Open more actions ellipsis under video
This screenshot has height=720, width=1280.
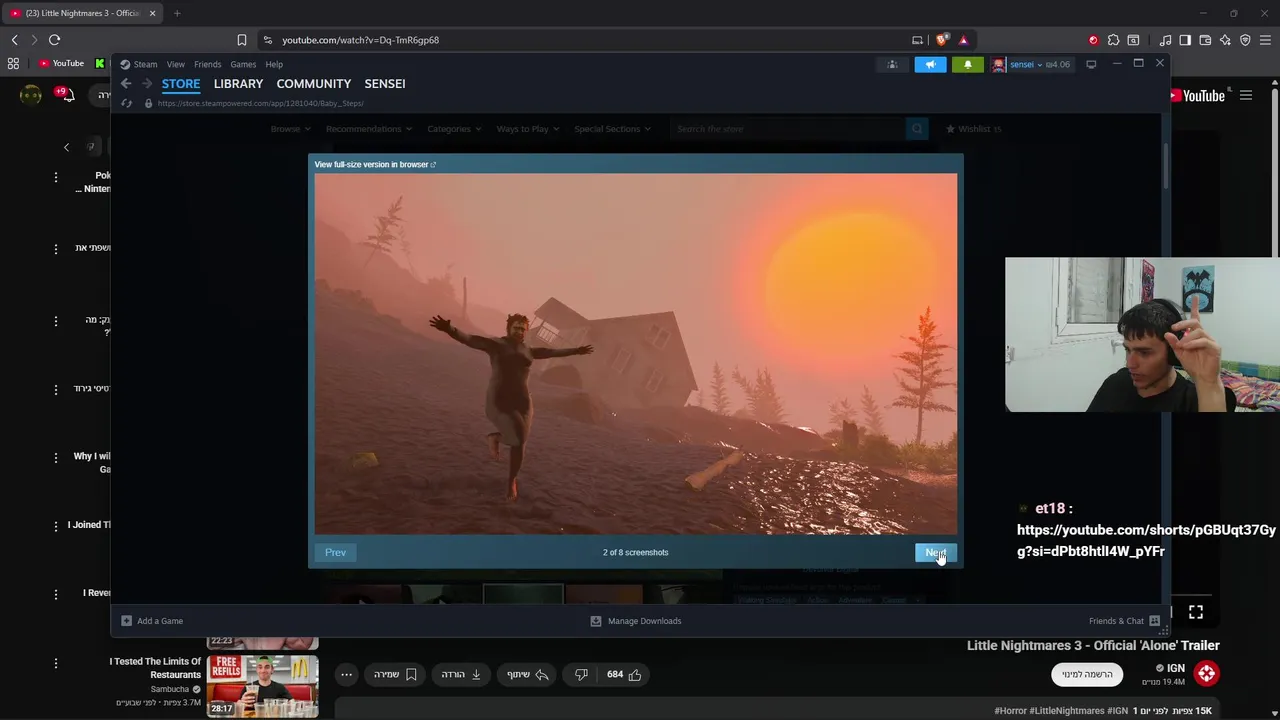(346, 675)
